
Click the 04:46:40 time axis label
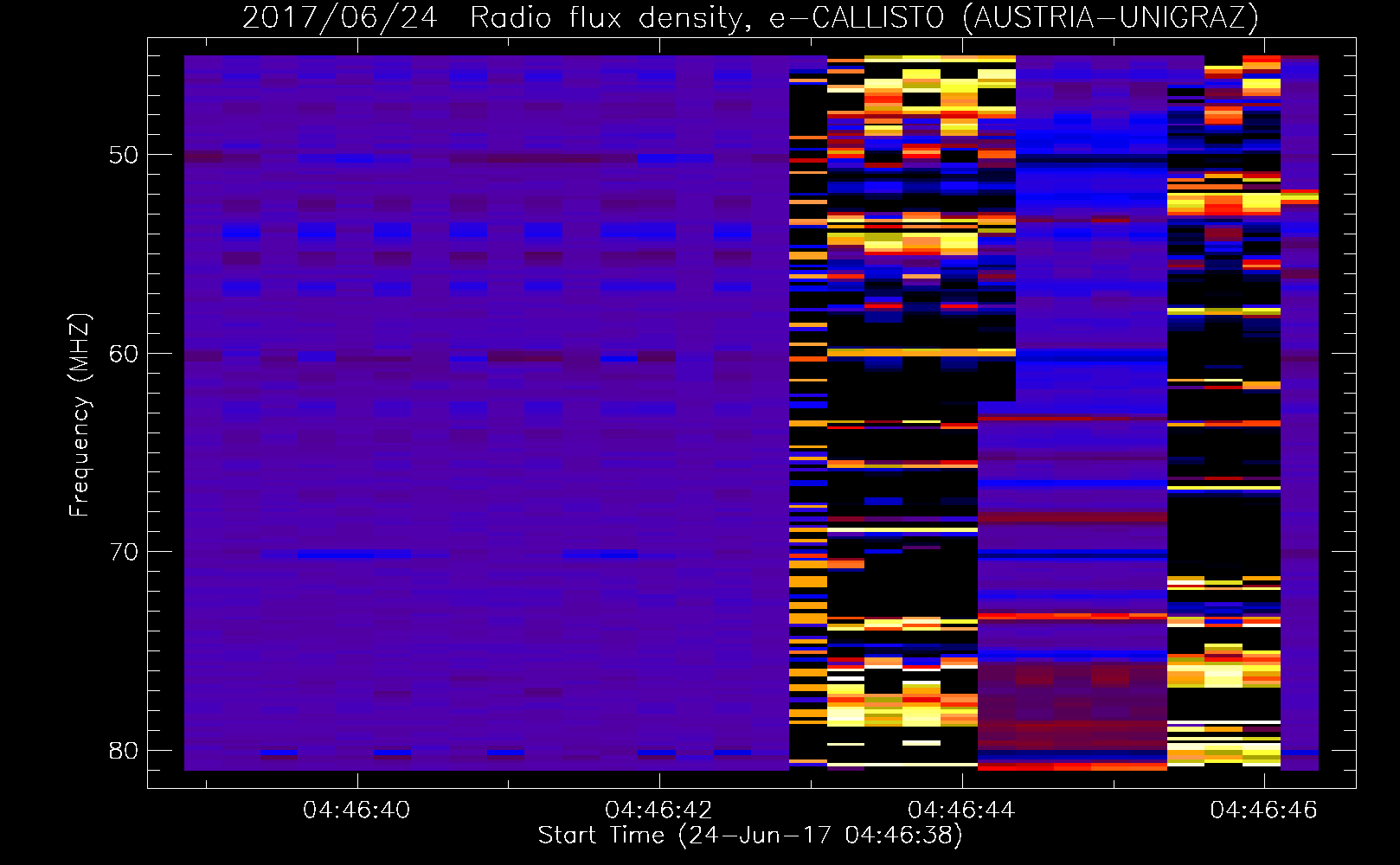[356, 810]
